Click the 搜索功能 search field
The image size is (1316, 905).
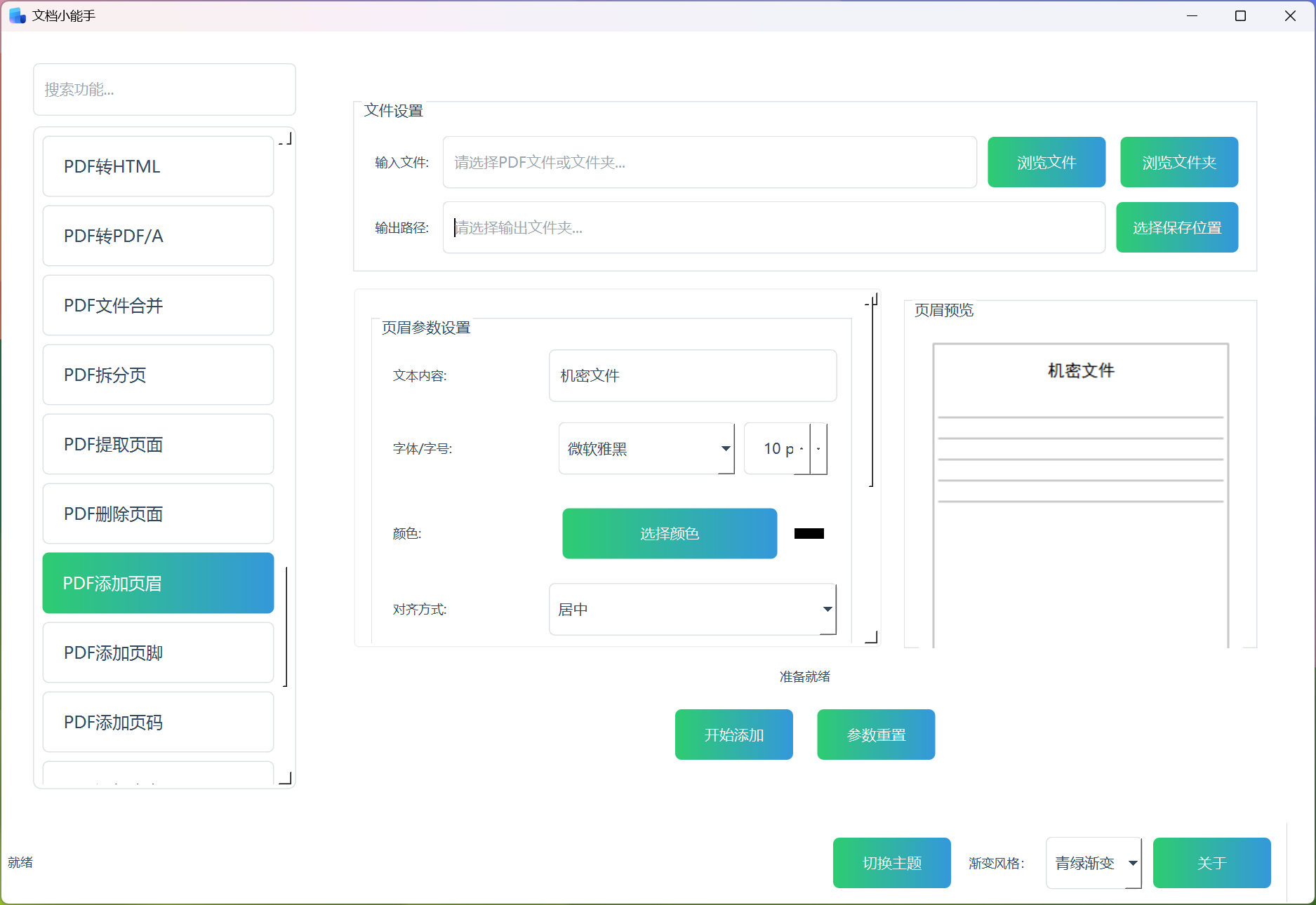[164, 89]
